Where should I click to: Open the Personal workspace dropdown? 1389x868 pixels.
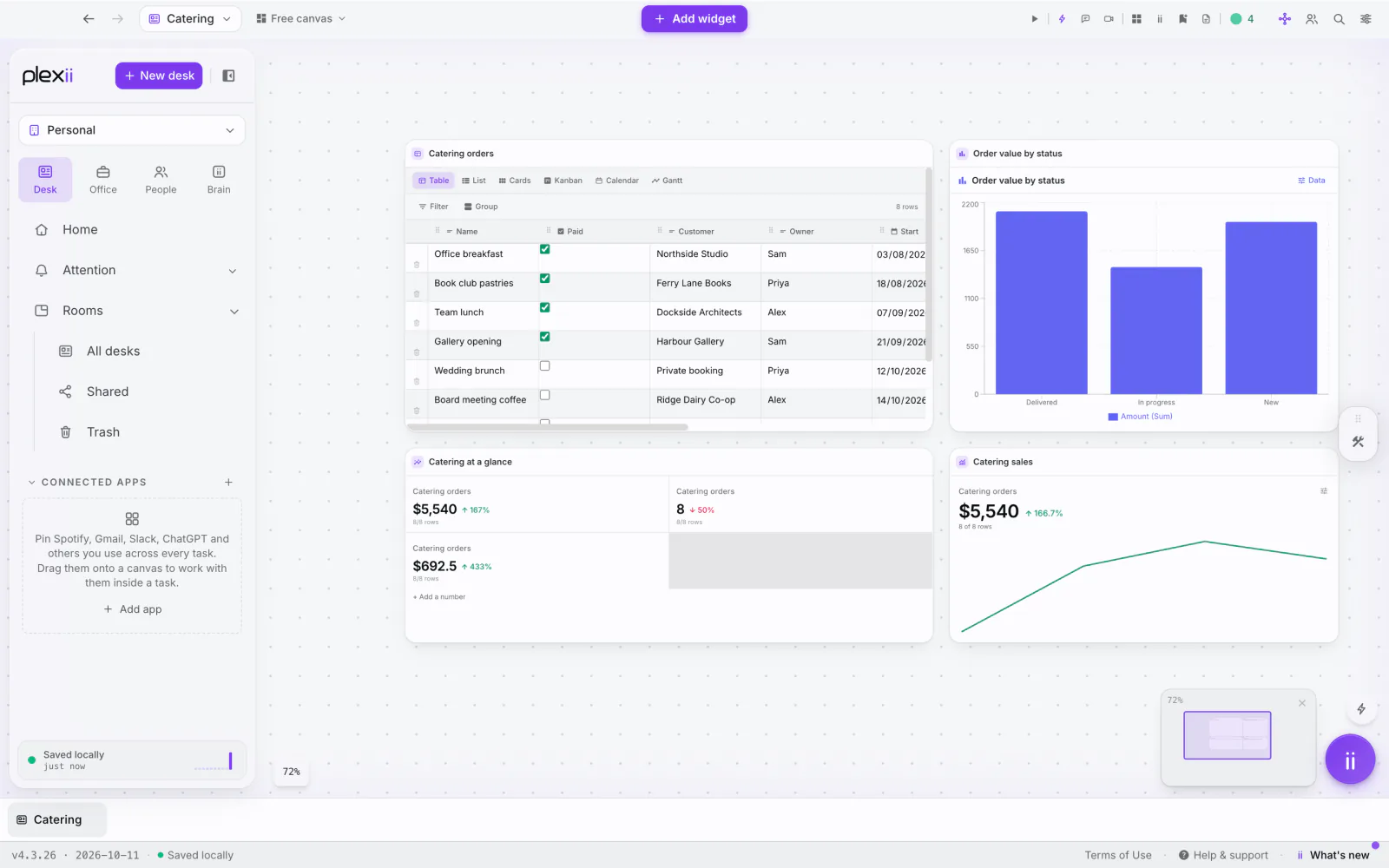click(x=132, y=130)
